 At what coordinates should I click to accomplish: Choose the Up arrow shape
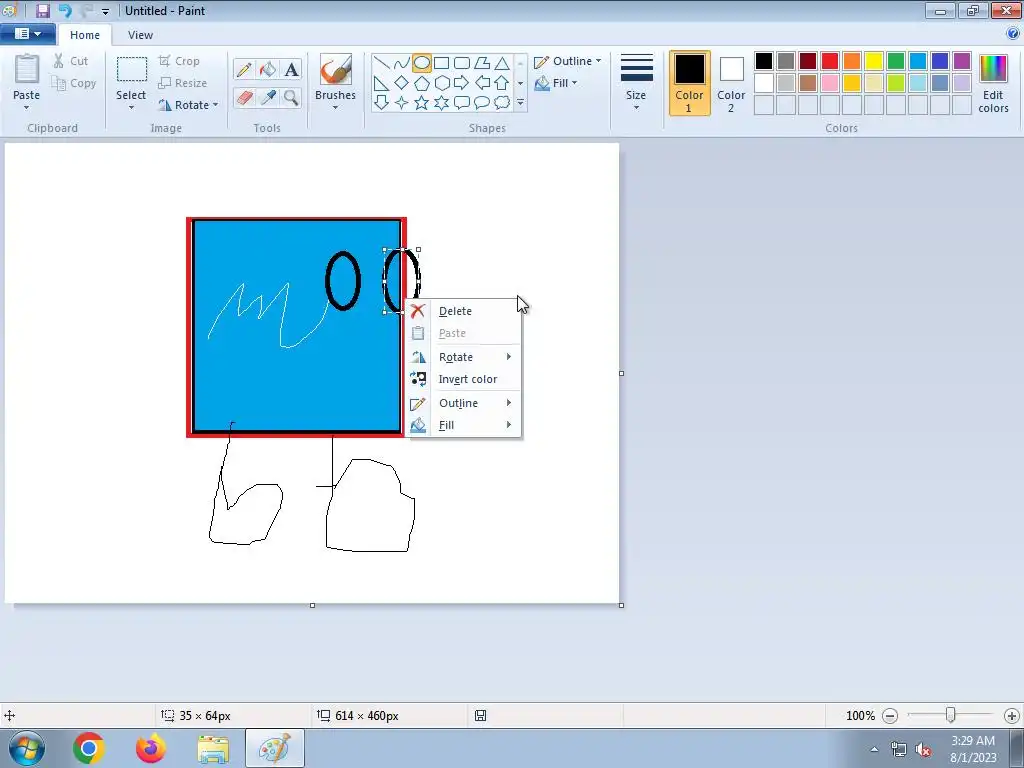[502, 83]
